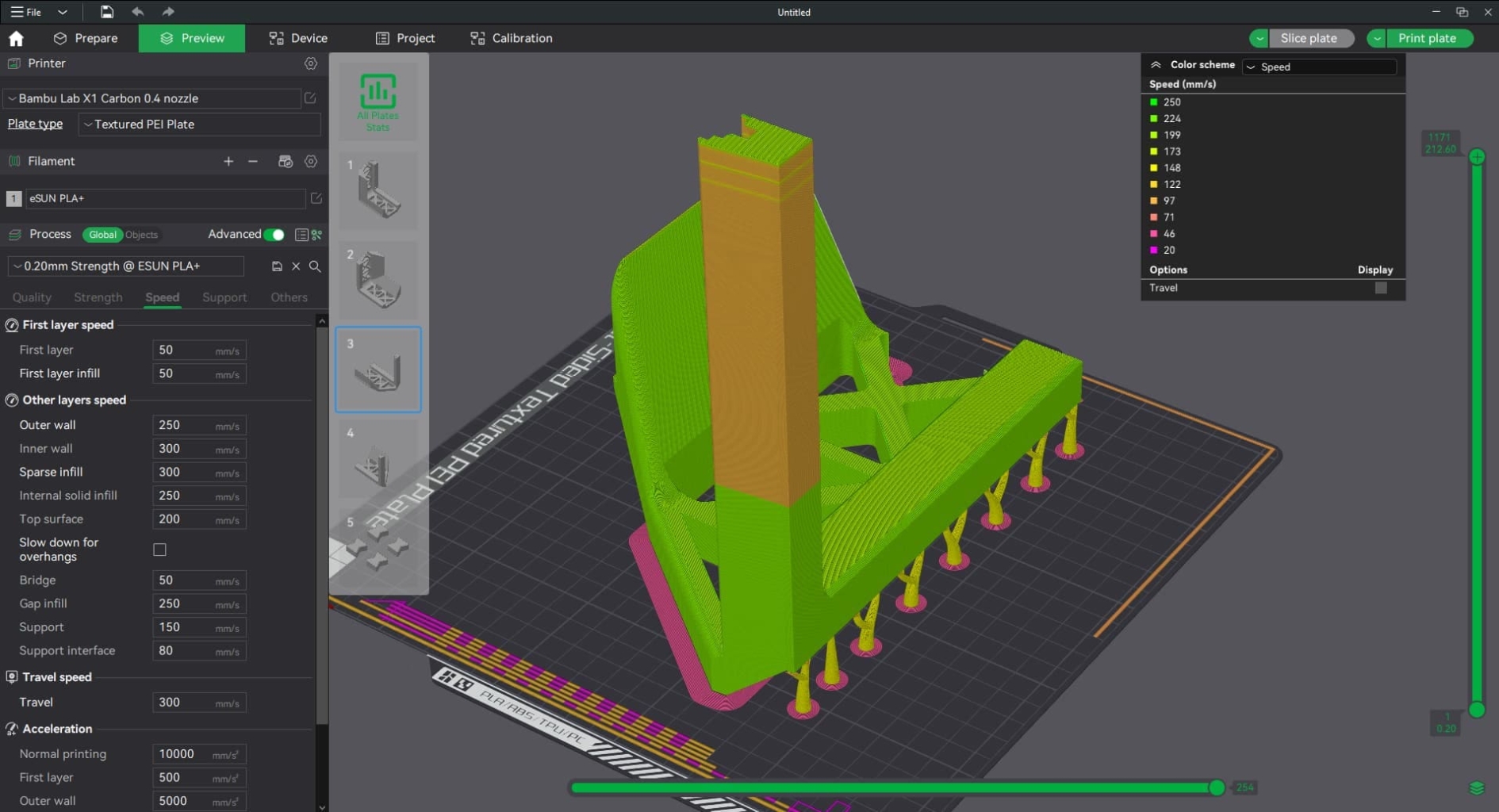Screen dimensions: 1499x812
Task: Check the Travel display checkbox
Action: pos(1381,288)
